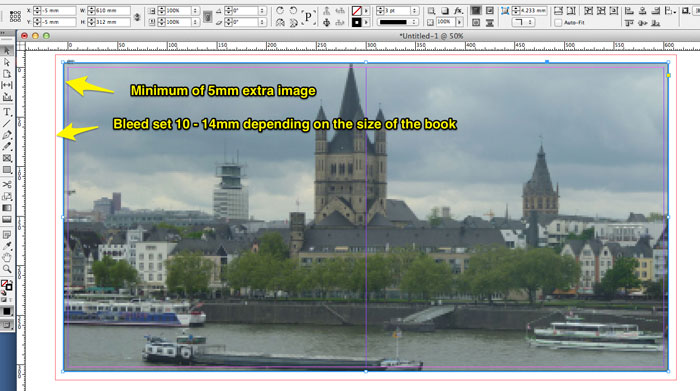Click the black stroke swatch

click(x=357, y=22)
